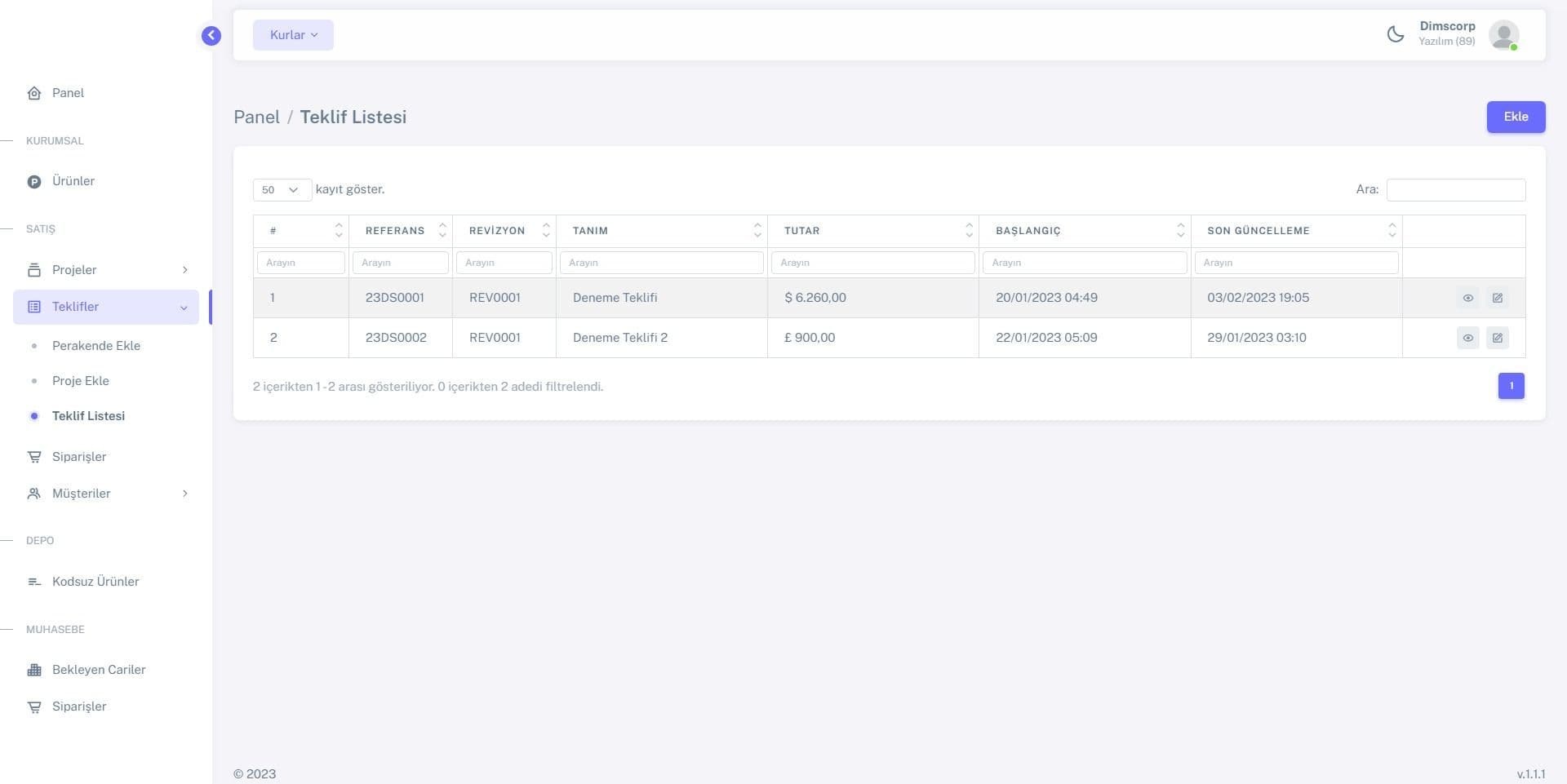Open Deneme Teklifi 2 preview via eye icon

click(x=1467, y=337)
